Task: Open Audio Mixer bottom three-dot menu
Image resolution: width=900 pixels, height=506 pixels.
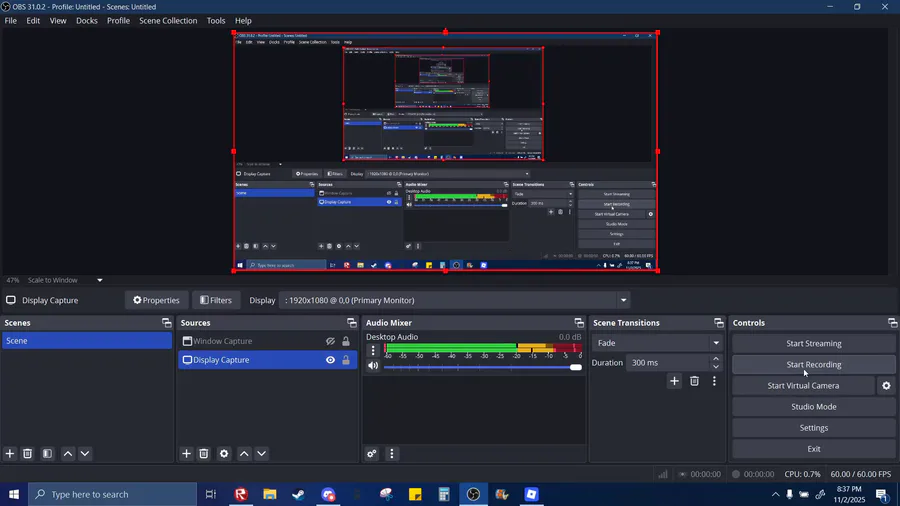Action: coord(392,453)
